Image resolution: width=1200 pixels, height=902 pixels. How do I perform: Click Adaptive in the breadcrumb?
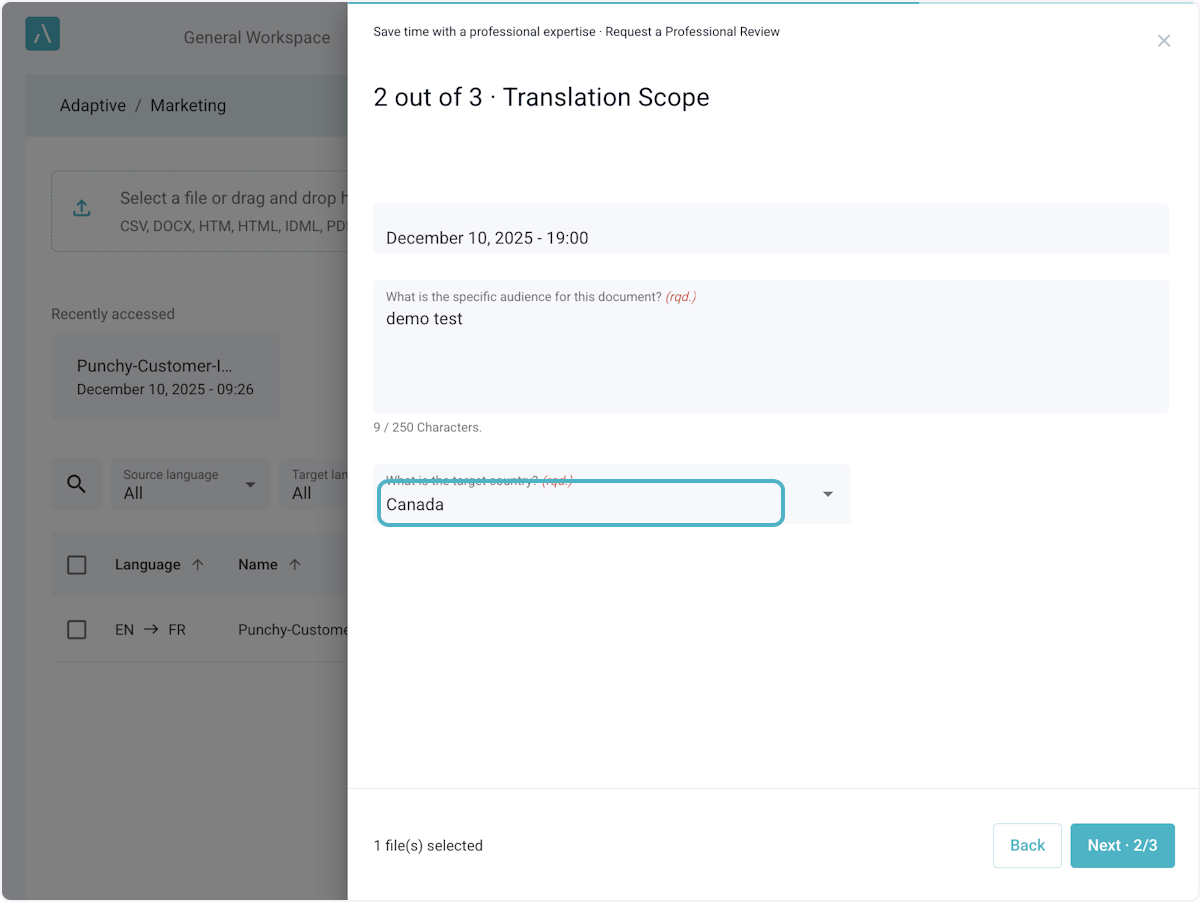(92, 105)
